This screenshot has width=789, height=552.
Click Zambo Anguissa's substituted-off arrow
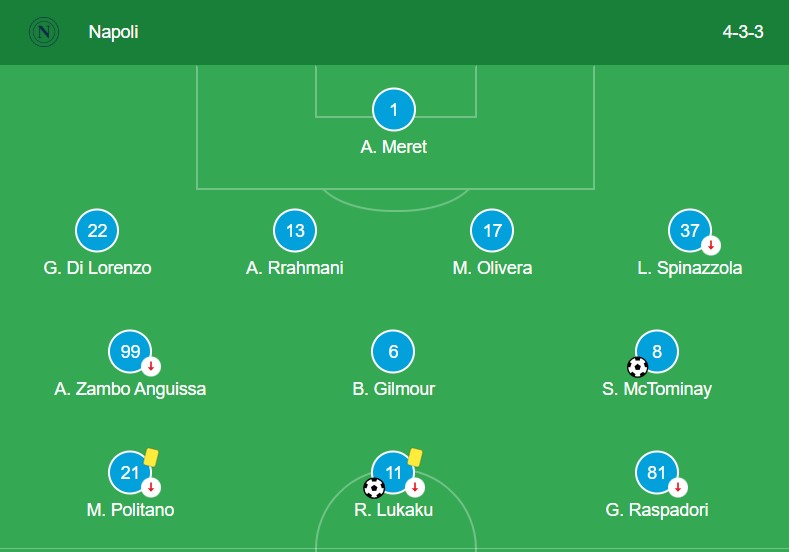point(151,366)
